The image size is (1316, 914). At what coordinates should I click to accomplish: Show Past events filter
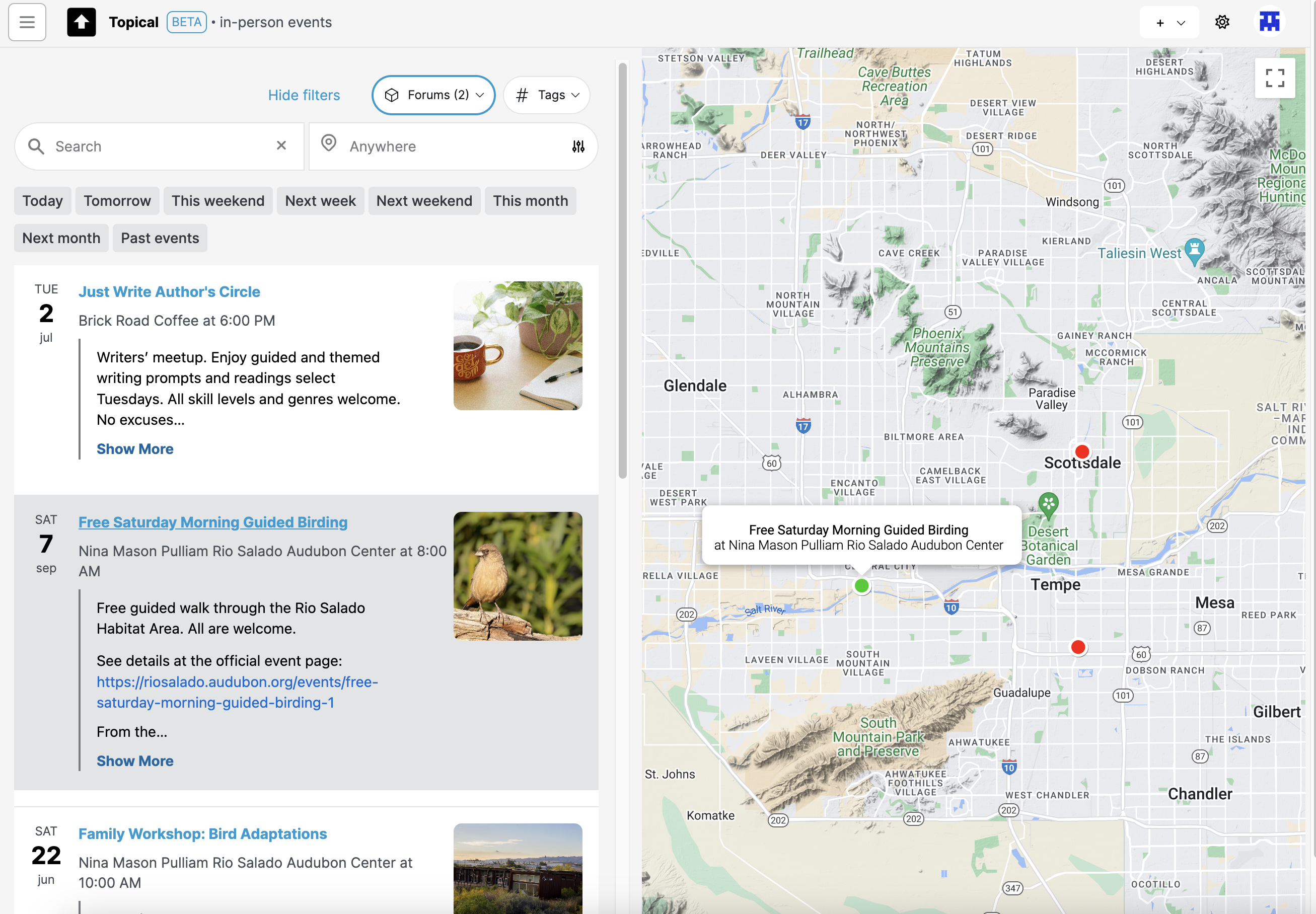pyautogui.click(x=161, y=238)
